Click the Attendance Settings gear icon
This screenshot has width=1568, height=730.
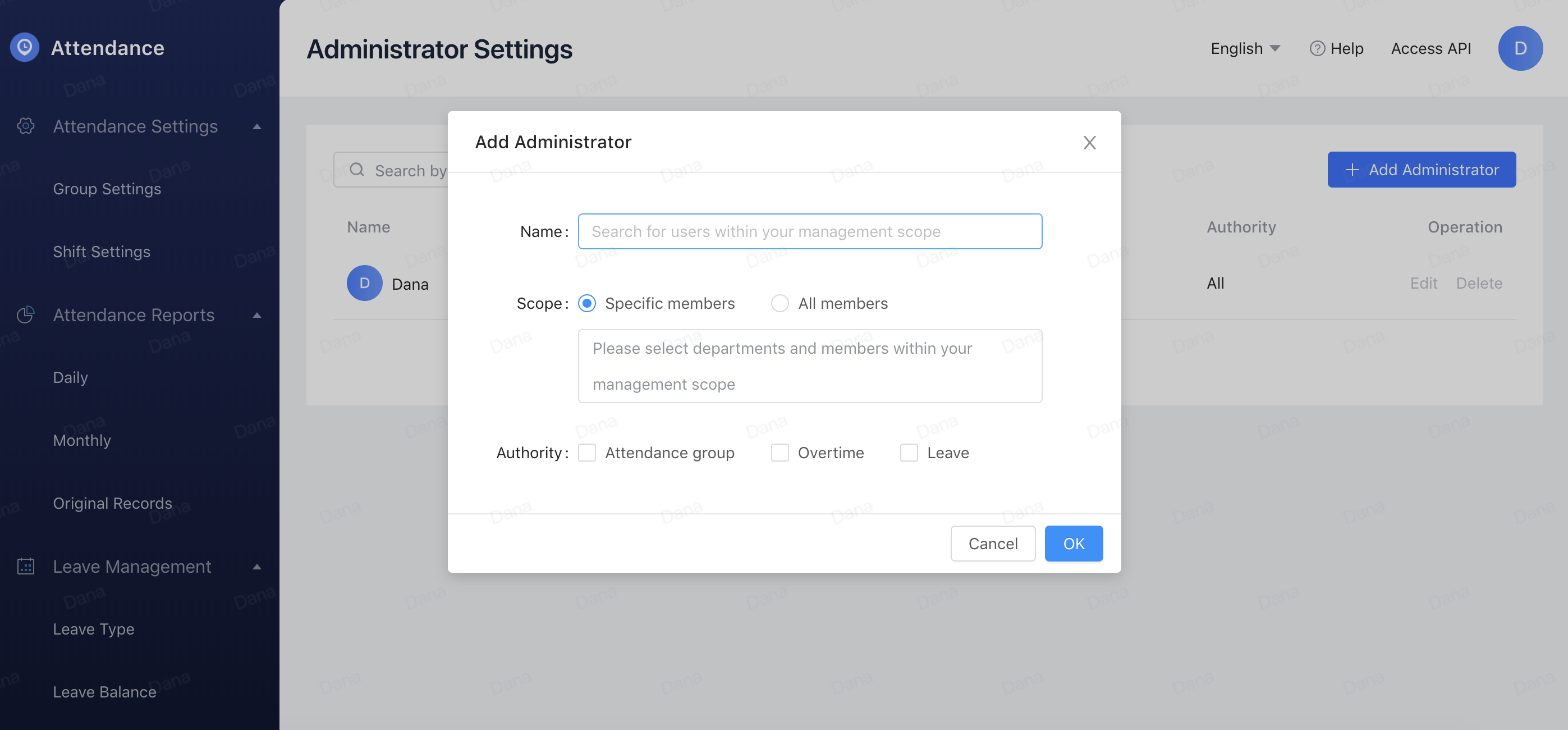pos(26,126)
